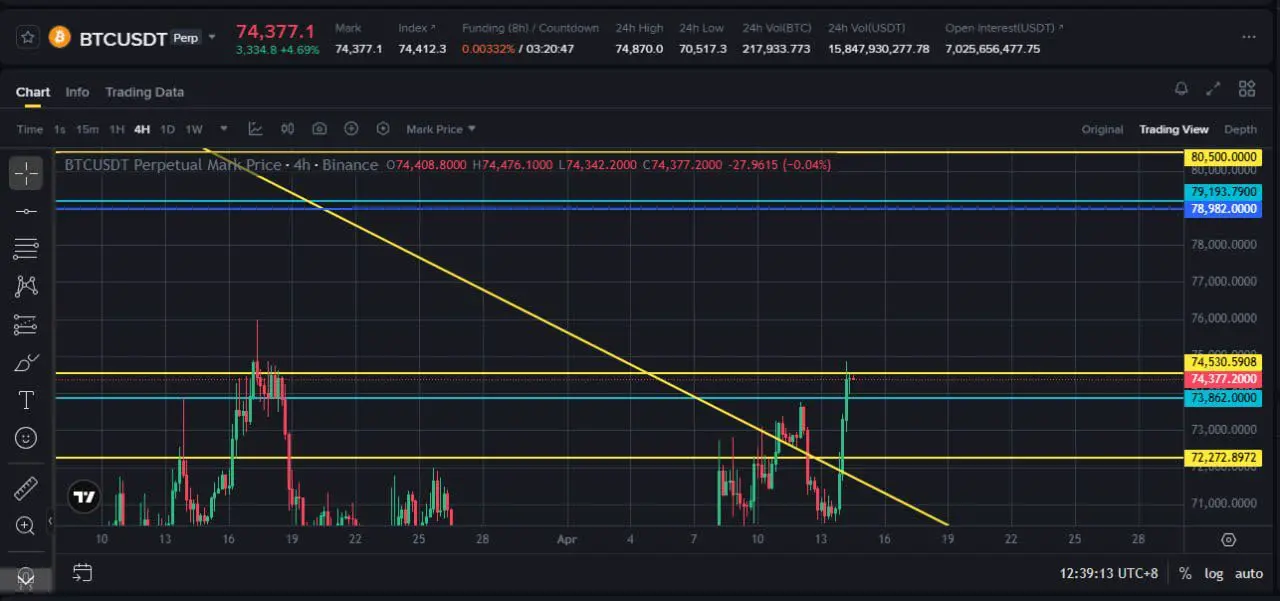Click the 73,862.0000 cyan line price label
Viewport: 1280px width, 601px height.
tap(1224, 398)
